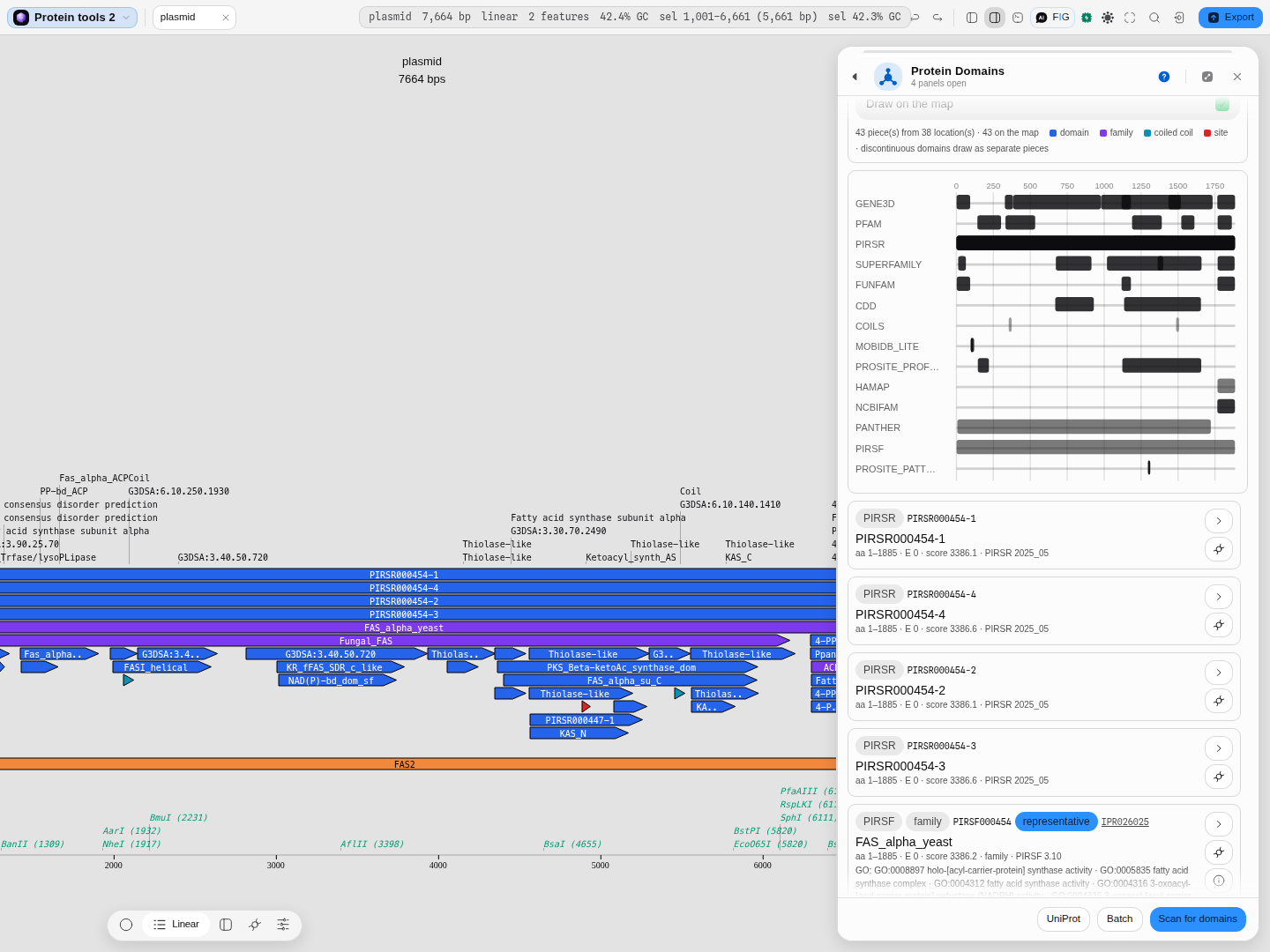
Task: Click the green gear badge icon
Action: (1087, 18)
